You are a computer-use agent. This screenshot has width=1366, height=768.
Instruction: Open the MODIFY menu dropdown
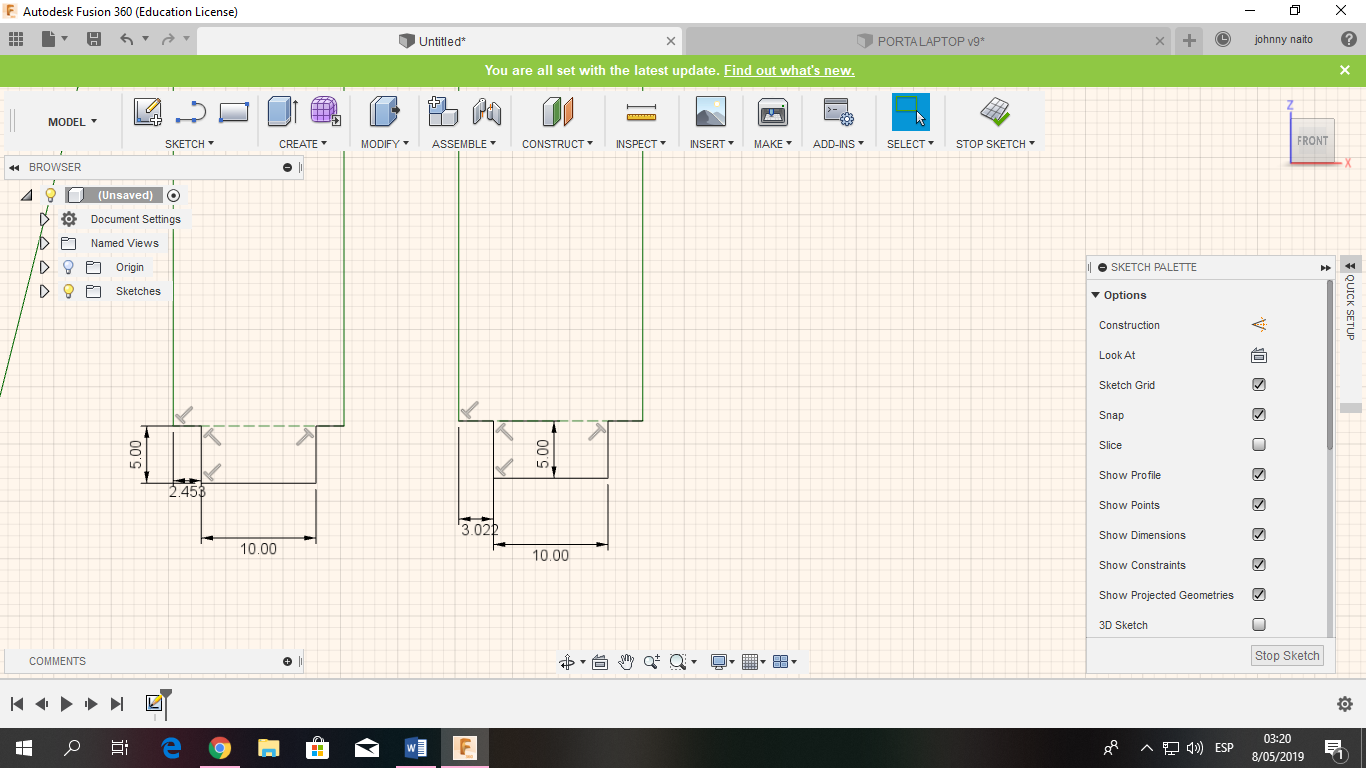click(x=385, y=144)
